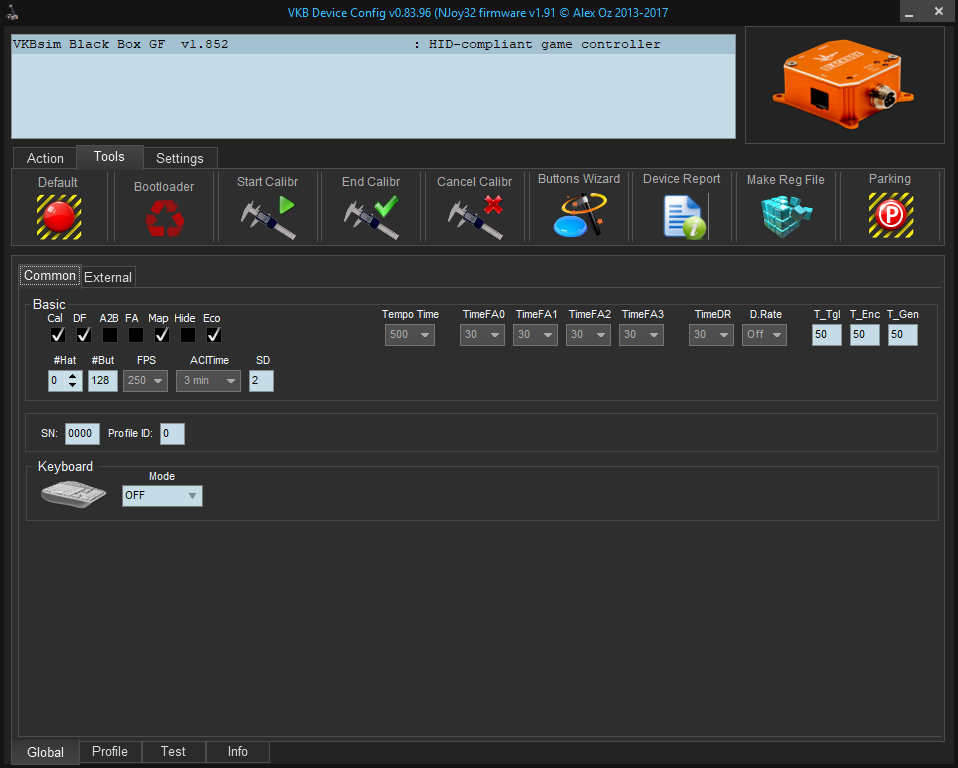The height and width of the screenshot is (768, 958).
Task: Open the Buttons Wizard
Action: (x=579, y=215)
